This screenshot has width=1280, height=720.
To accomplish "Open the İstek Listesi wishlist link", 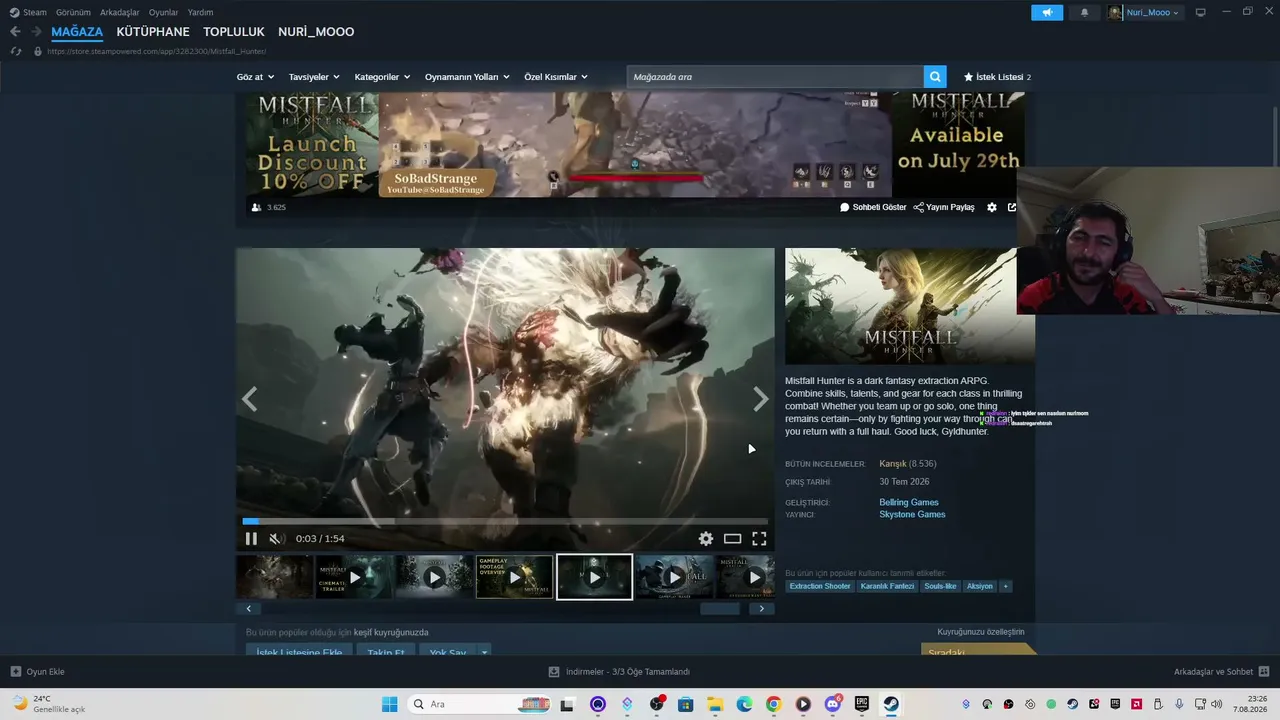I will coord(997,77).
